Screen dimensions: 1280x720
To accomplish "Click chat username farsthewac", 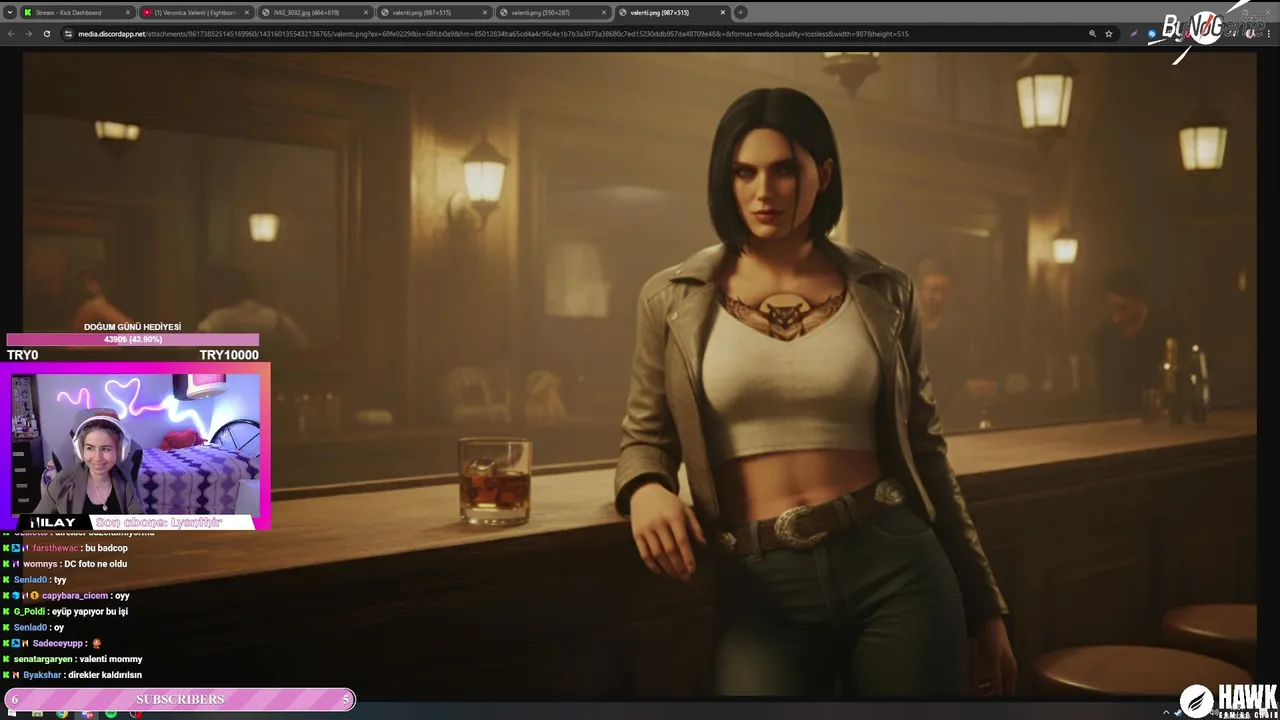I will 56,548.
